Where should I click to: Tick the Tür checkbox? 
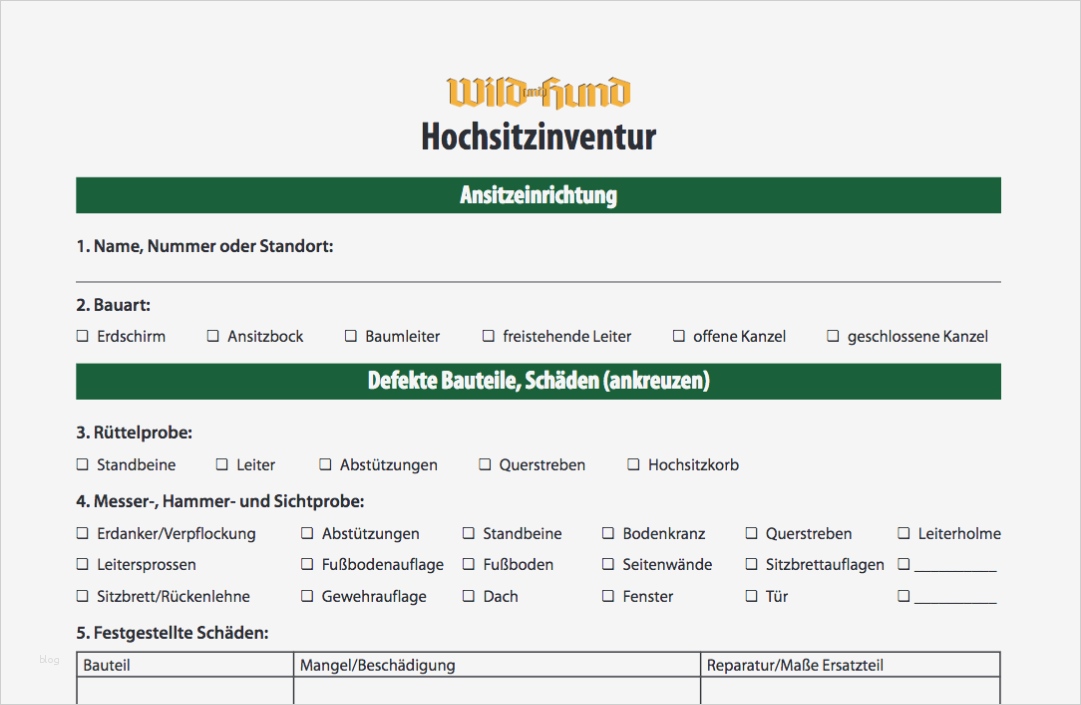click(751, 595)
